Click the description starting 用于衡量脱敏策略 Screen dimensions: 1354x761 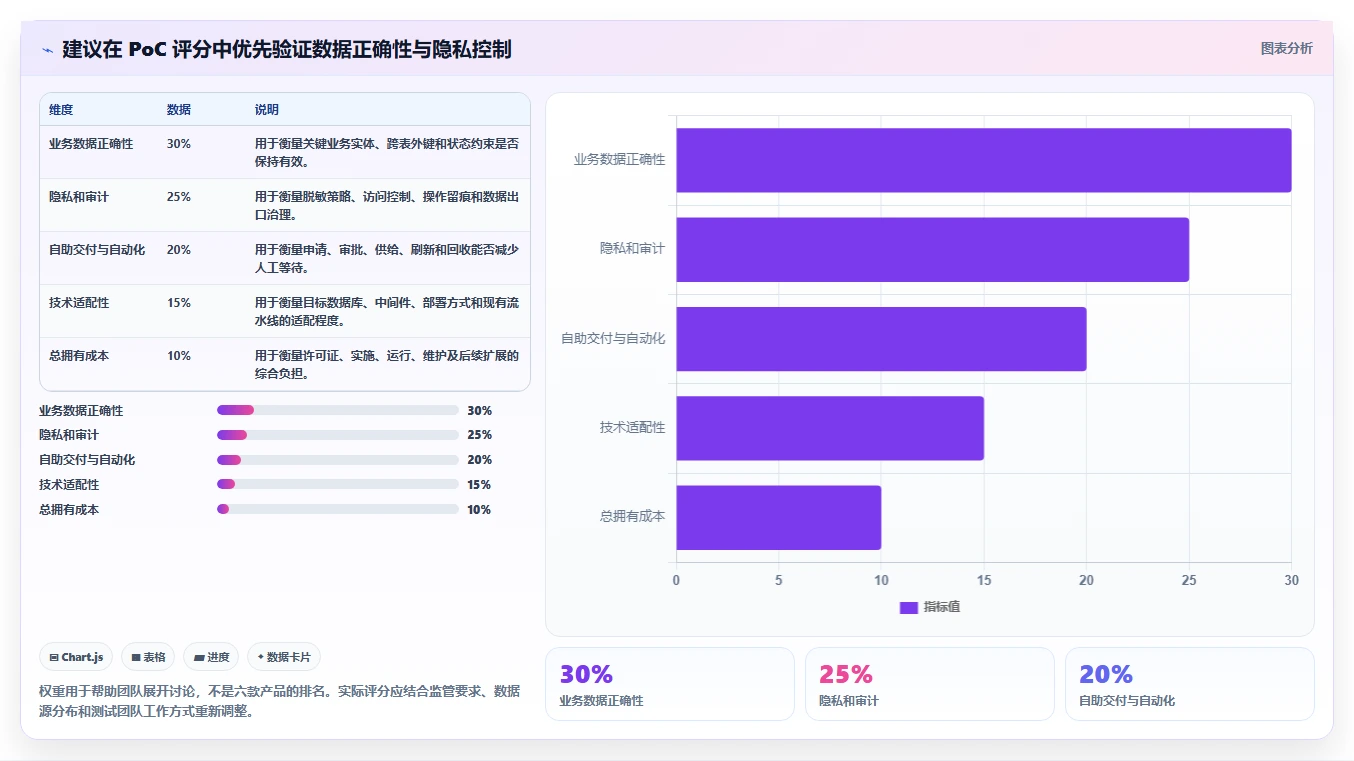(x=387, y=205)
